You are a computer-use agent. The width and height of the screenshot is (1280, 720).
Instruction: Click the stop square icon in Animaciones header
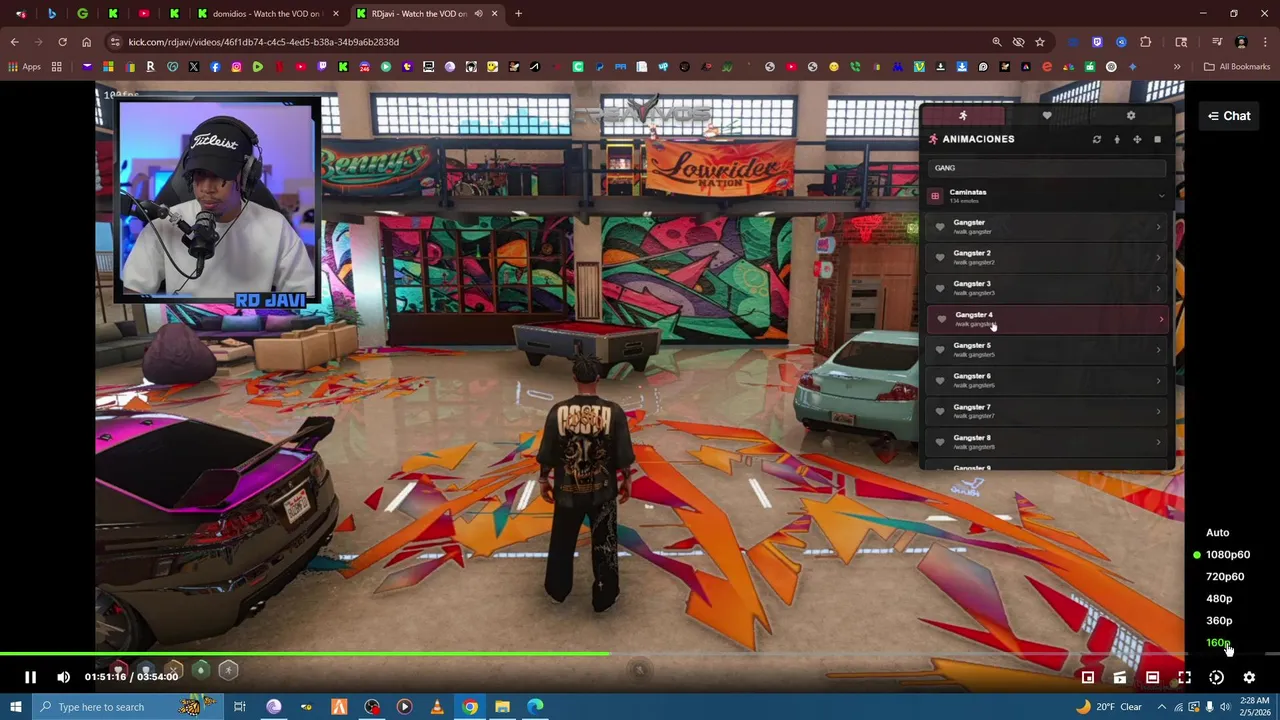point(1157,140)
